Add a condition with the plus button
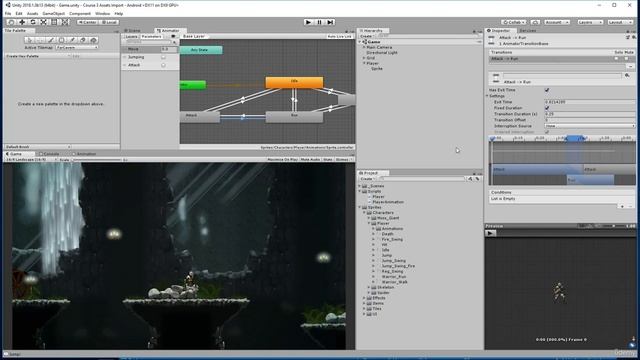The image size is (640, 360). [x=622, y=207]
